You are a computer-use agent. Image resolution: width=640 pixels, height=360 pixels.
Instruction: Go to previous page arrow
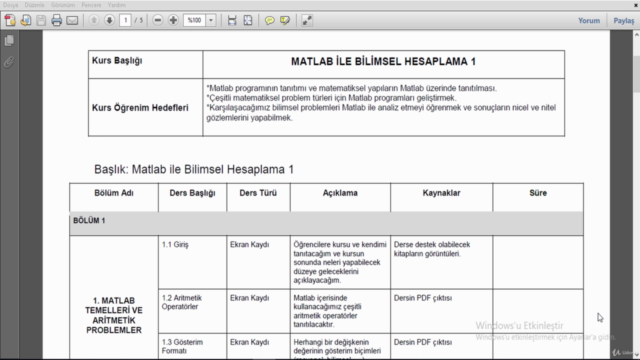94,20
